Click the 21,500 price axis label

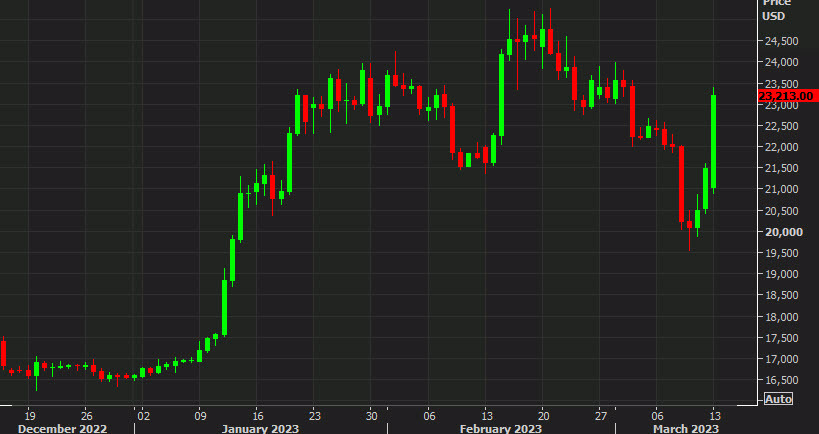(780, 168)
